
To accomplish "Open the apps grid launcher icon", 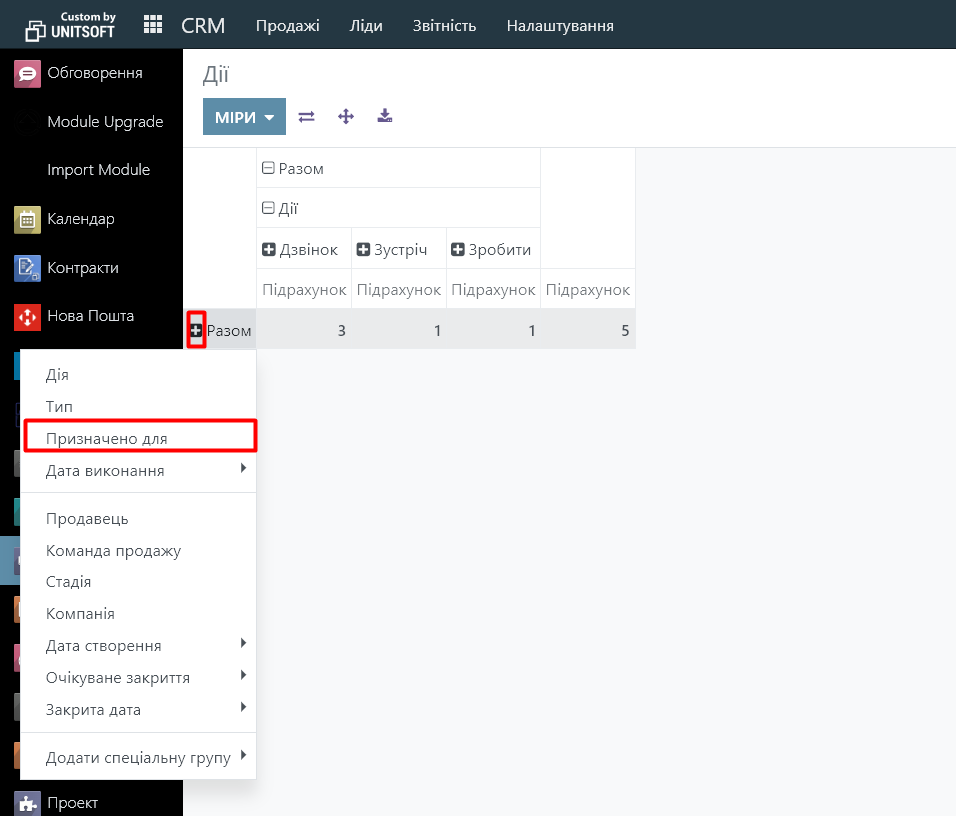I will (153, 25).
